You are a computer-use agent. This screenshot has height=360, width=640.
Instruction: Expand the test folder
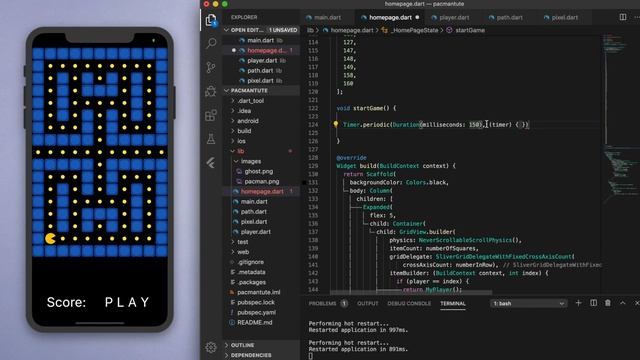(x=261, y=242)
